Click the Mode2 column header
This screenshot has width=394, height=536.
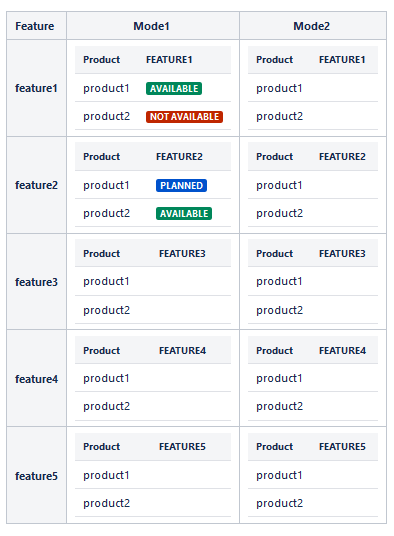[x=312, y=26]
